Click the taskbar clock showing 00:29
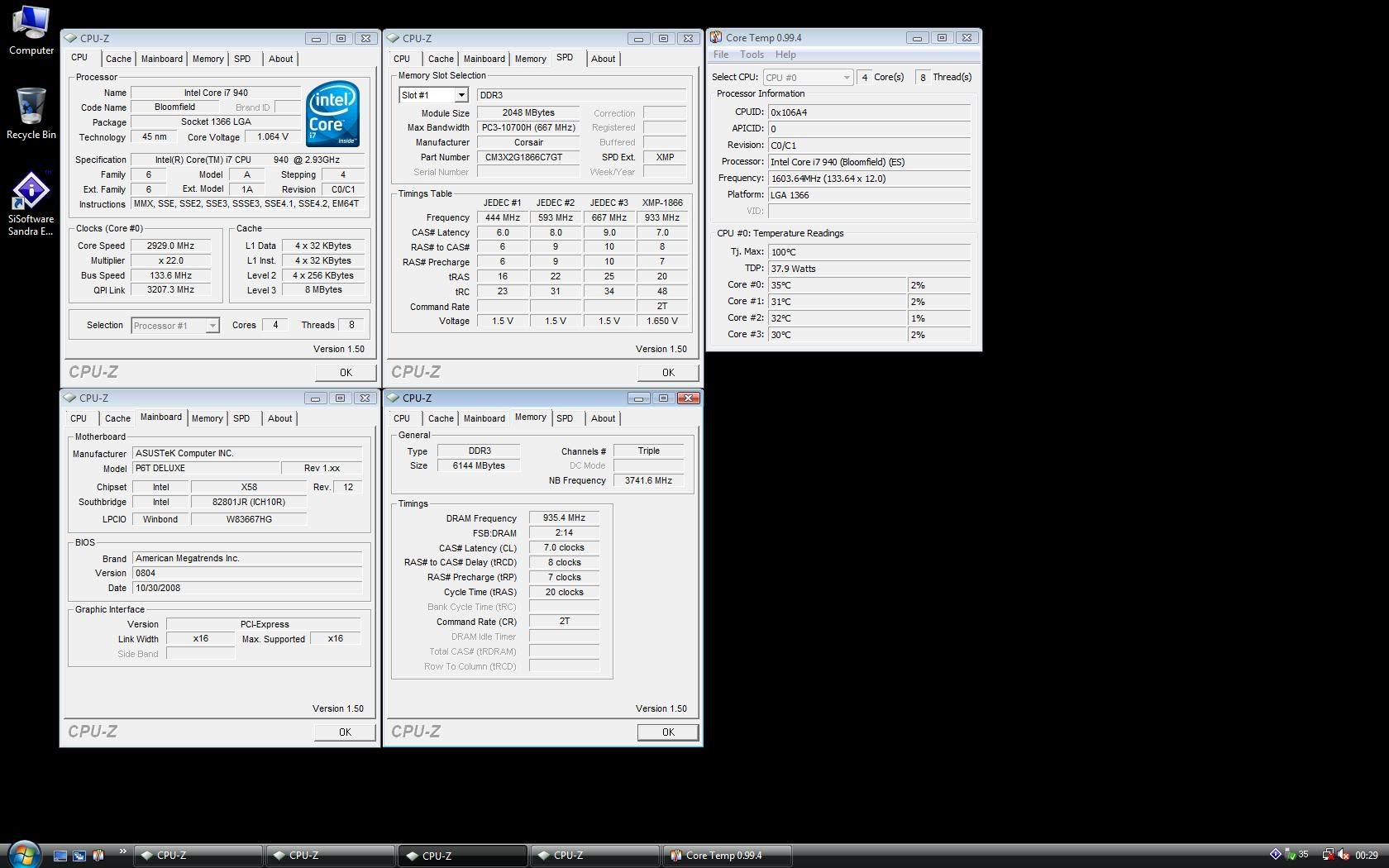This screenshot has height=868, width=1389. pos(1367,856)
